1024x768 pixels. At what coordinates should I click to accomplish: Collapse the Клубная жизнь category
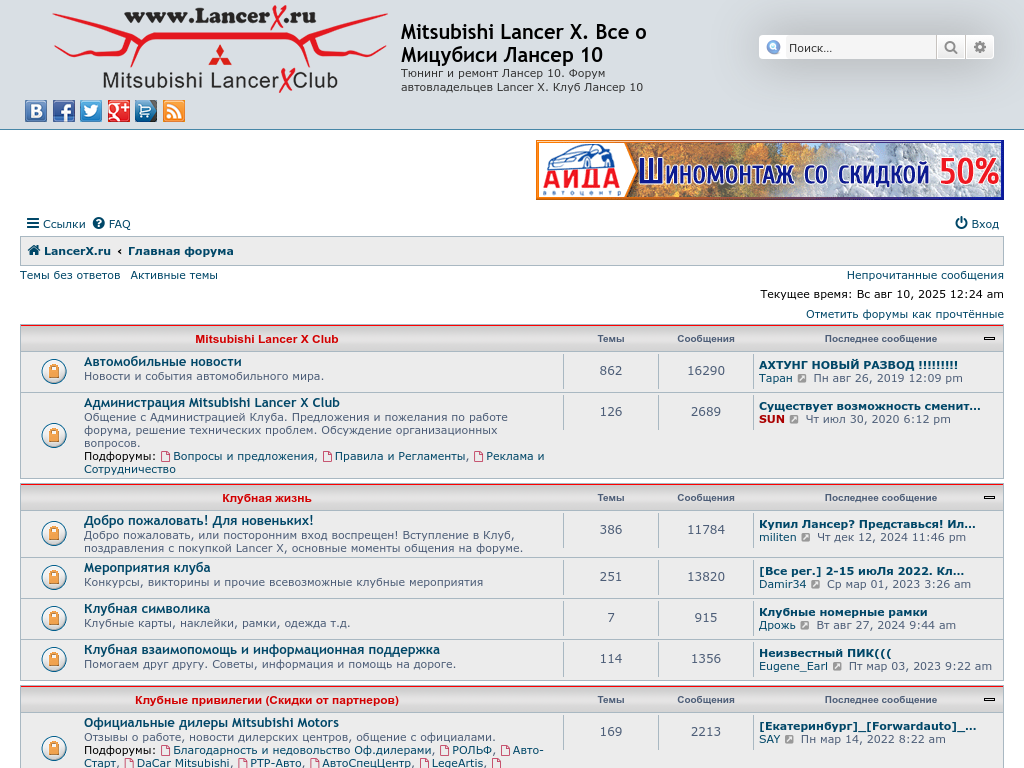pyautogui.click(x=989, y=497)
